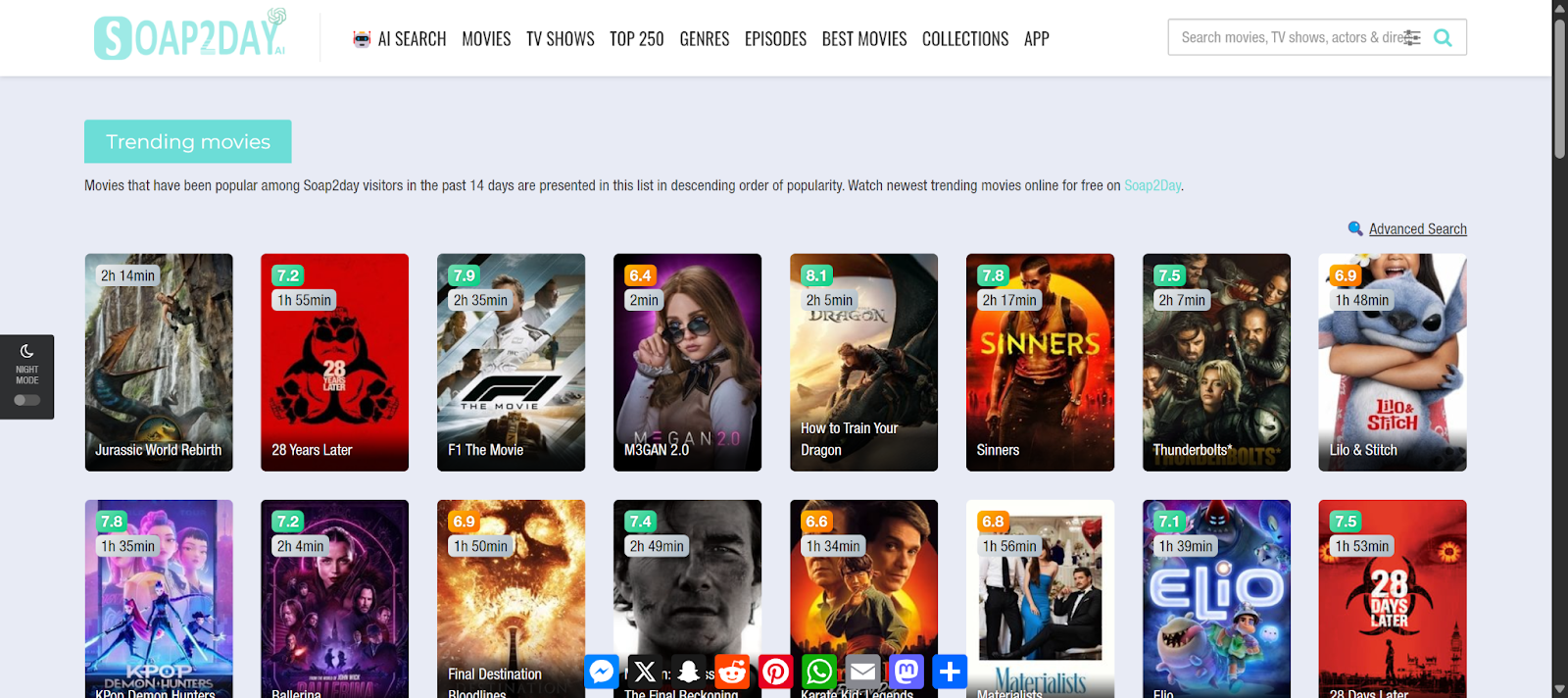Image resolution: width=1568 pixels, height=698 pixels.
Task: Click the 2h 14min duration label
Action: [x=127, y=275]
